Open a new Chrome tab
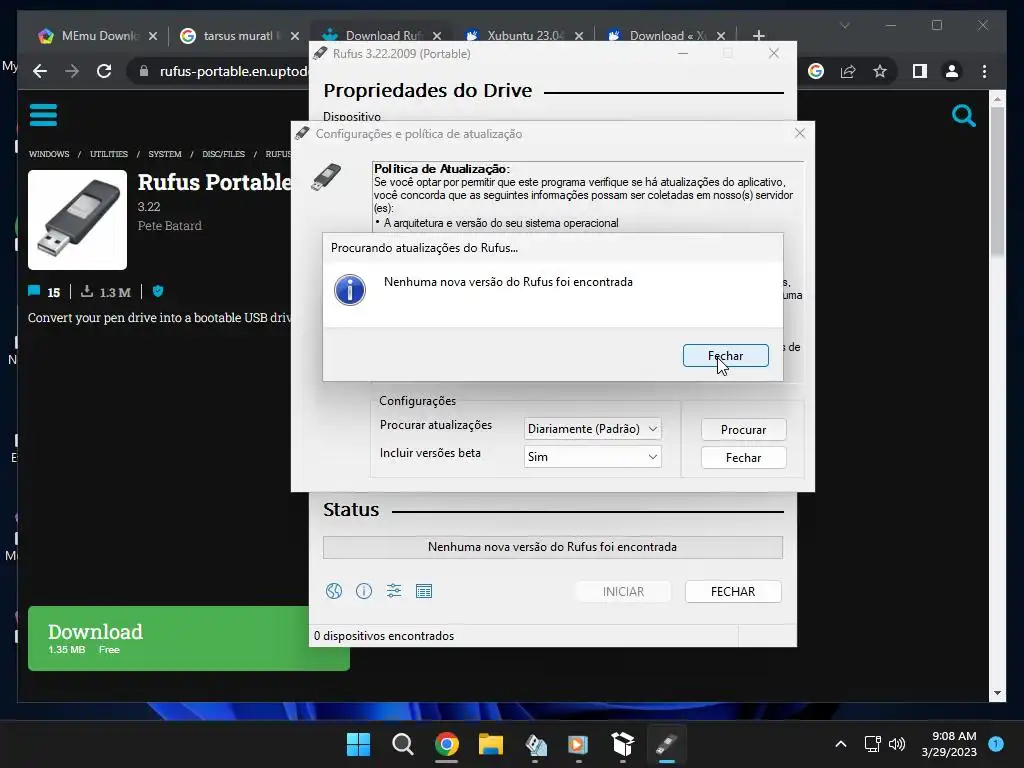This screenshot has height=768, width=1024. 758,36
